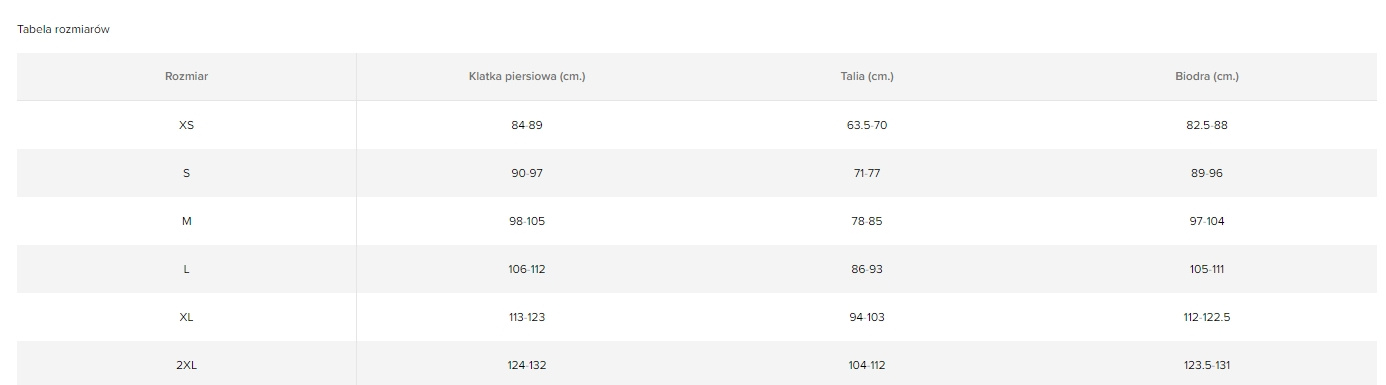Screen dimensions: 1386x385
Task: Click the hip value 123.5-131
Action: 1207,365
